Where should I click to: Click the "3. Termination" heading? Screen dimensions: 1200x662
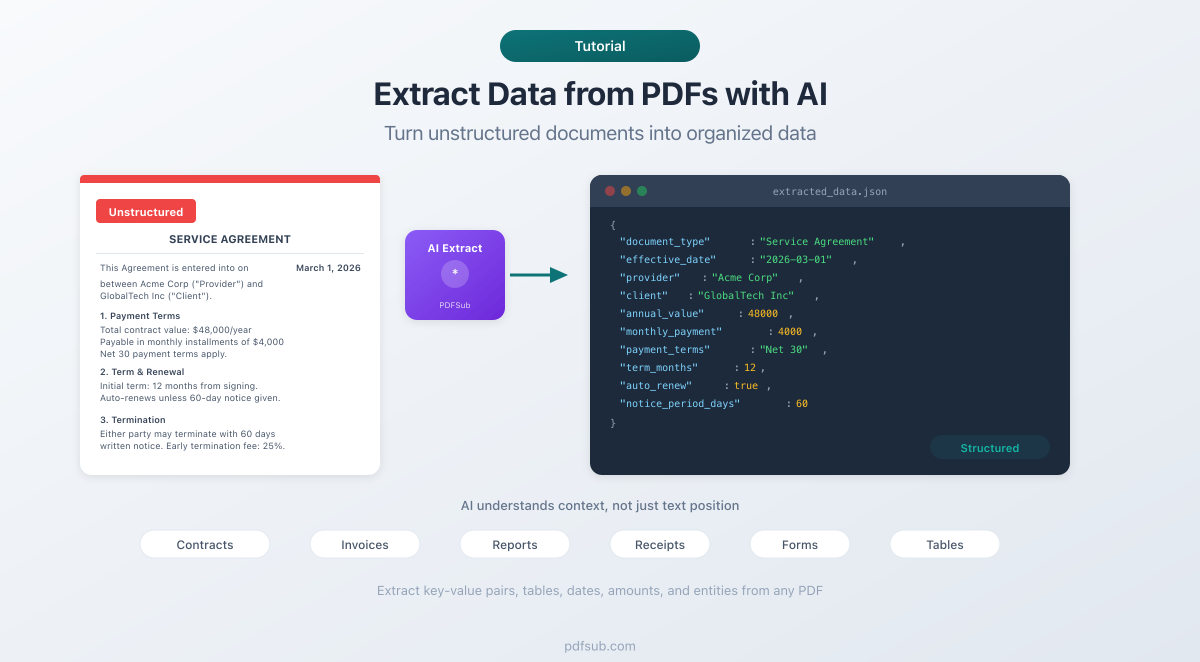pyautogui.click(x=133, y=420)
